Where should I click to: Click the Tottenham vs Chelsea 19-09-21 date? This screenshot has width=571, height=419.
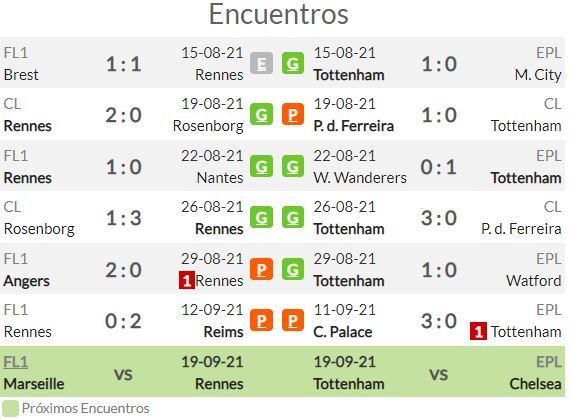(x=344, y=362)
